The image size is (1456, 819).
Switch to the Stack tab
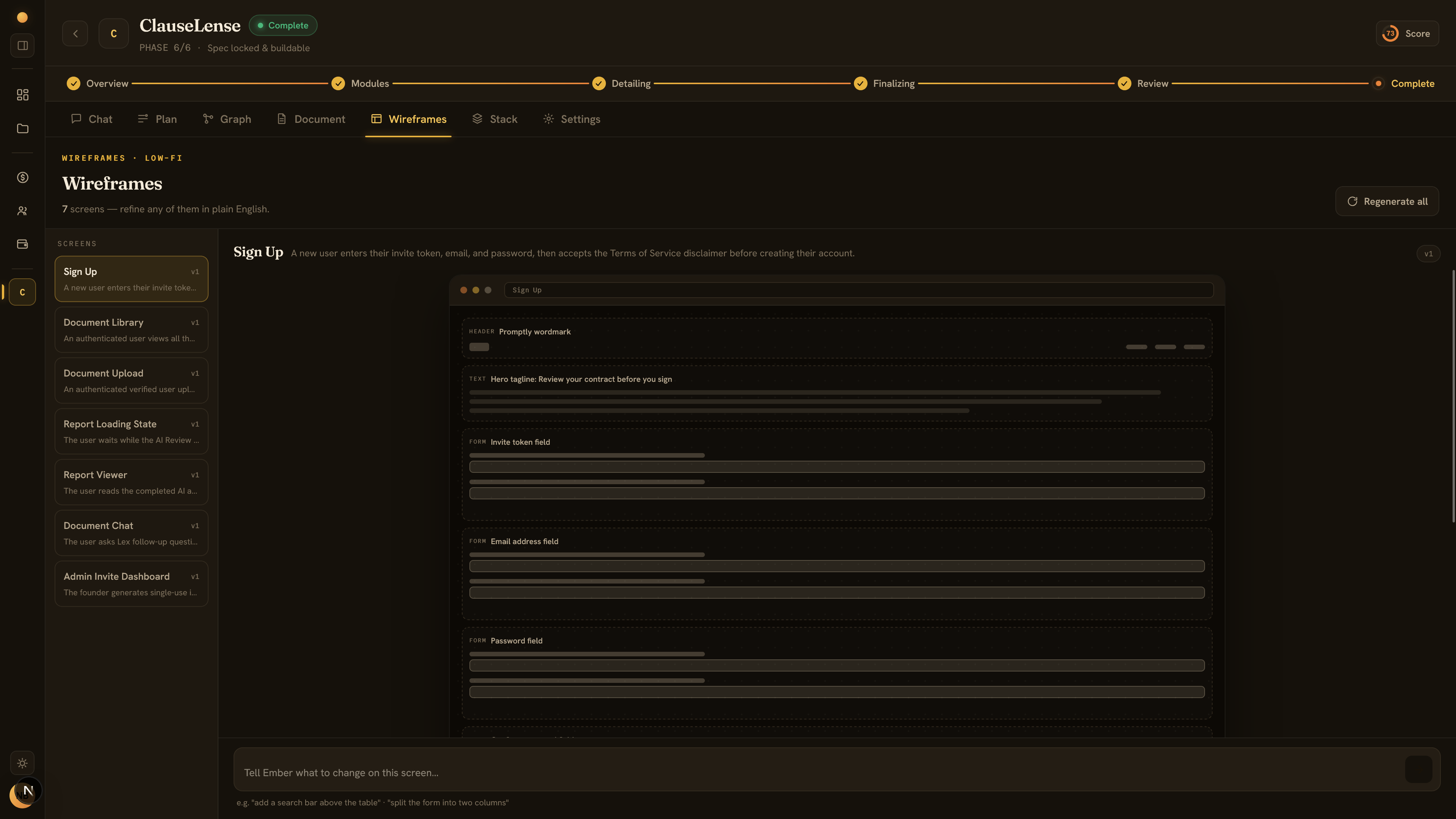(x=494, y=119)
